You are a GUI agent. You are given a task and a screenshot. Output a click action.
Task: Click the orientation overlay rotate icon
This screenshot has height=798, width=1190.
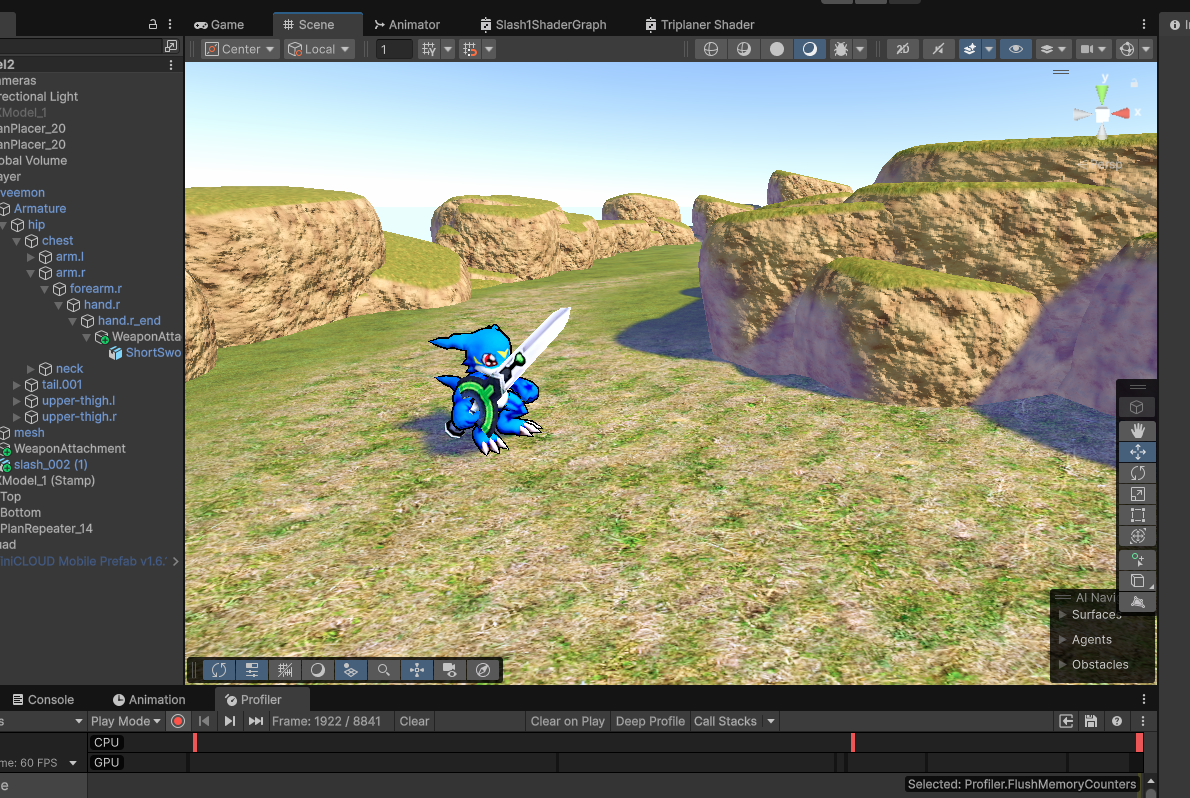click(219, 670)
